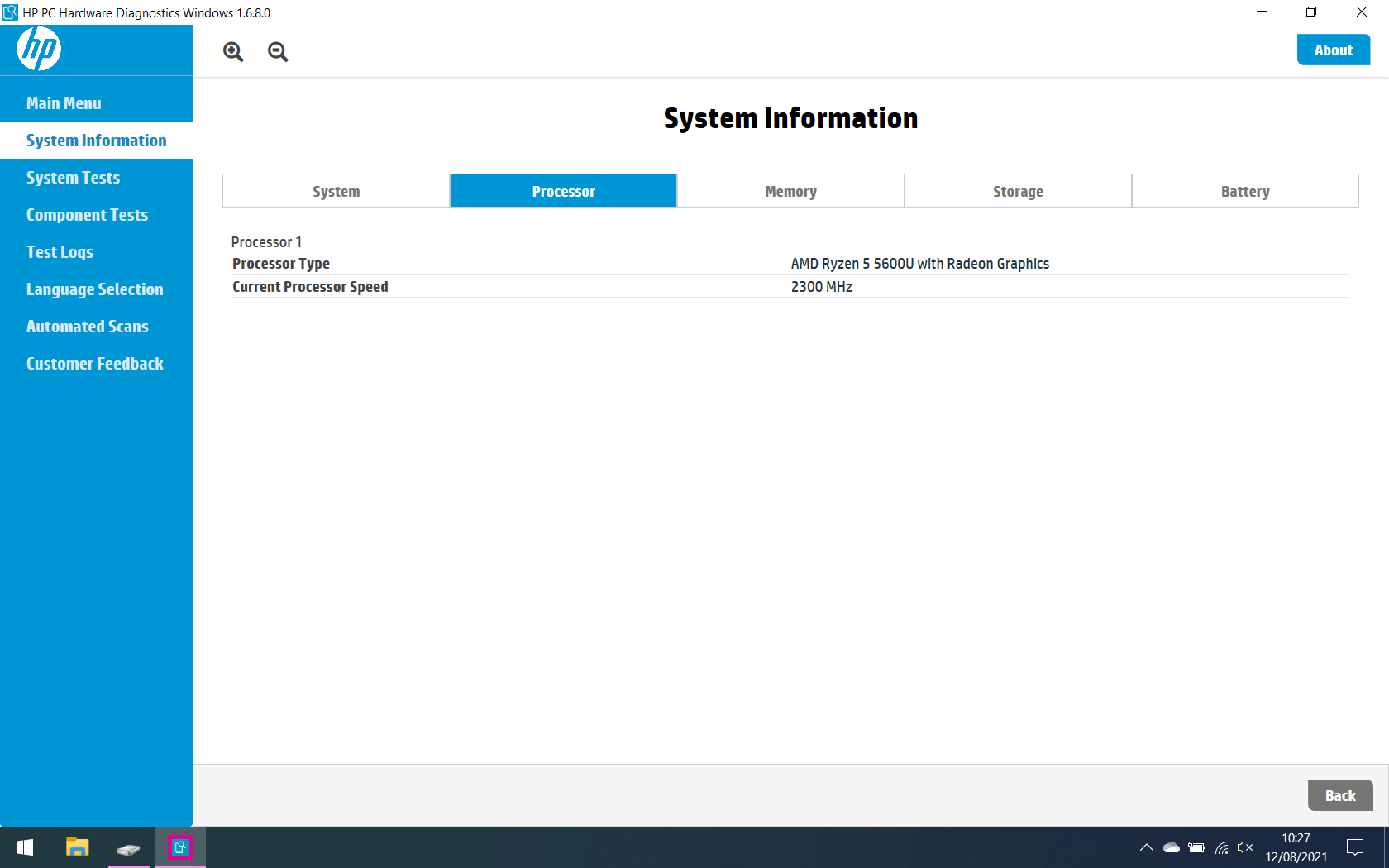Click the 2300 MHz value
The width and height of the screenshot is (1389, 868).
821,287
